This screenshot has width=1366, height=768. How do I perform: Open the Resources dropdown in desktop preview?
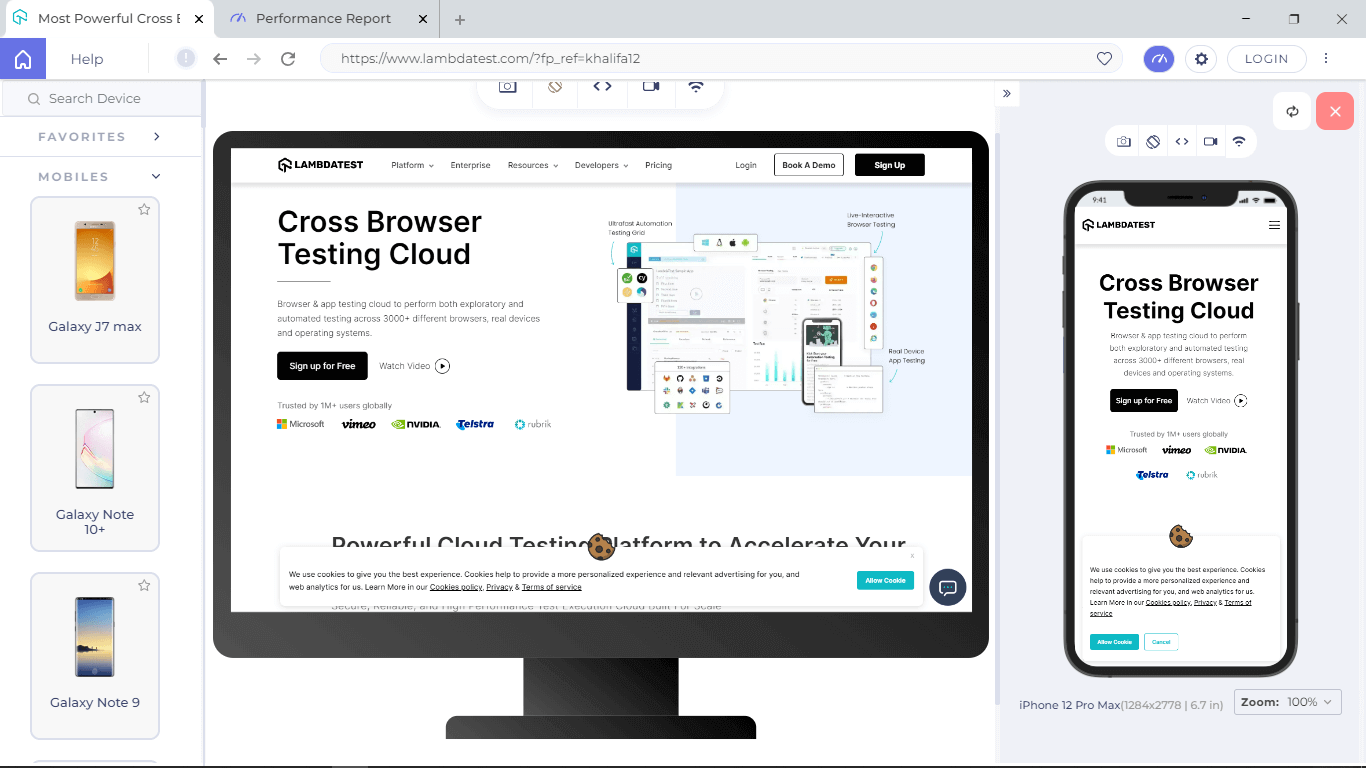(531, 165)
